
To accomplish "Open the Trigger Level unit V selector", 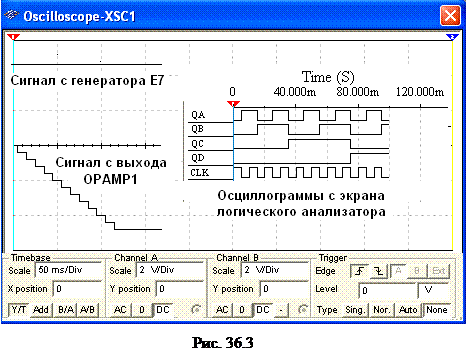I will pos(433,291).
